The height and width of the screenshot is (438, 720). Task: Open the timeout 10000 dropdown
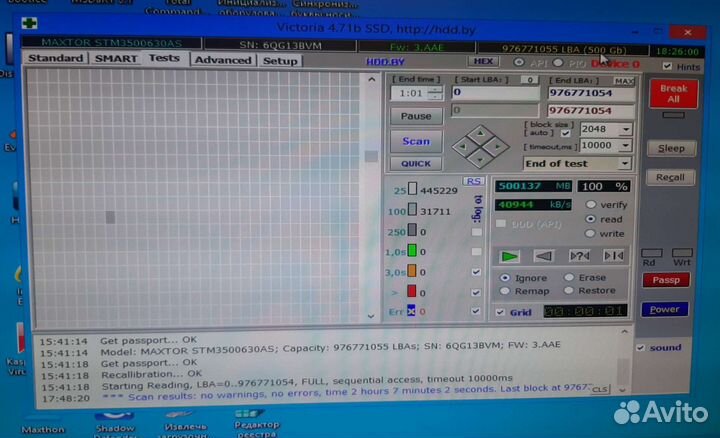[626, 146]
